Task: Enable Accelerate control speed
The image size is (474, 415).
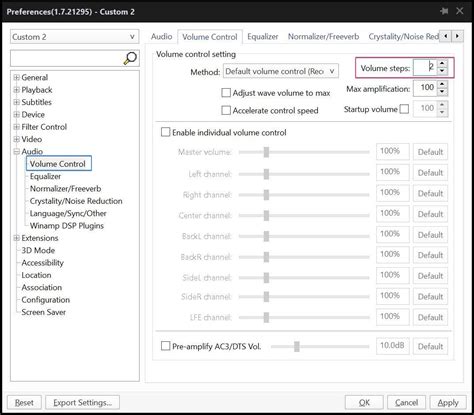Action: pyautogui.click(x=226, y=110)
